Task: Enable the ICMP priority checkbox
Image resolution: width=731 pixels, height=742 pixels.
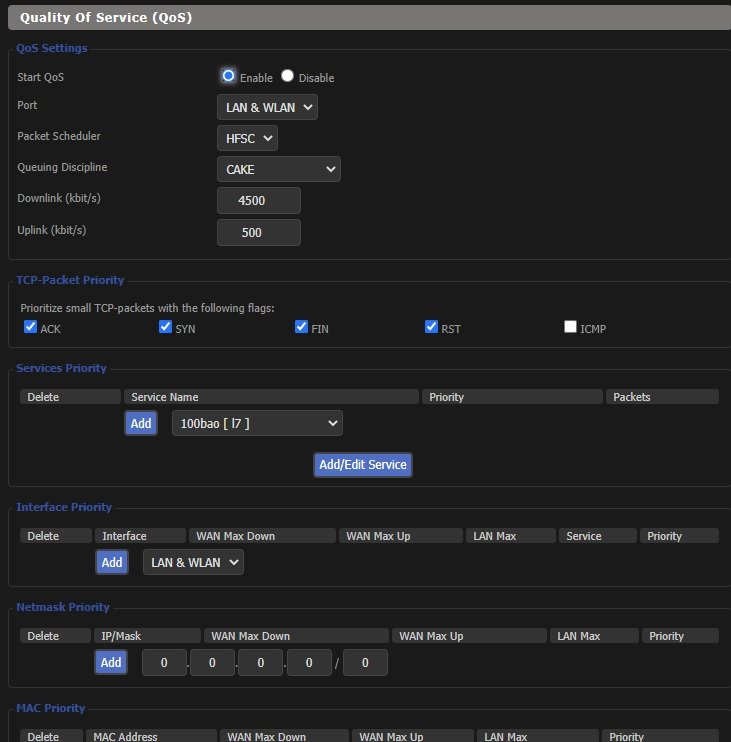Action: [570, 327]
